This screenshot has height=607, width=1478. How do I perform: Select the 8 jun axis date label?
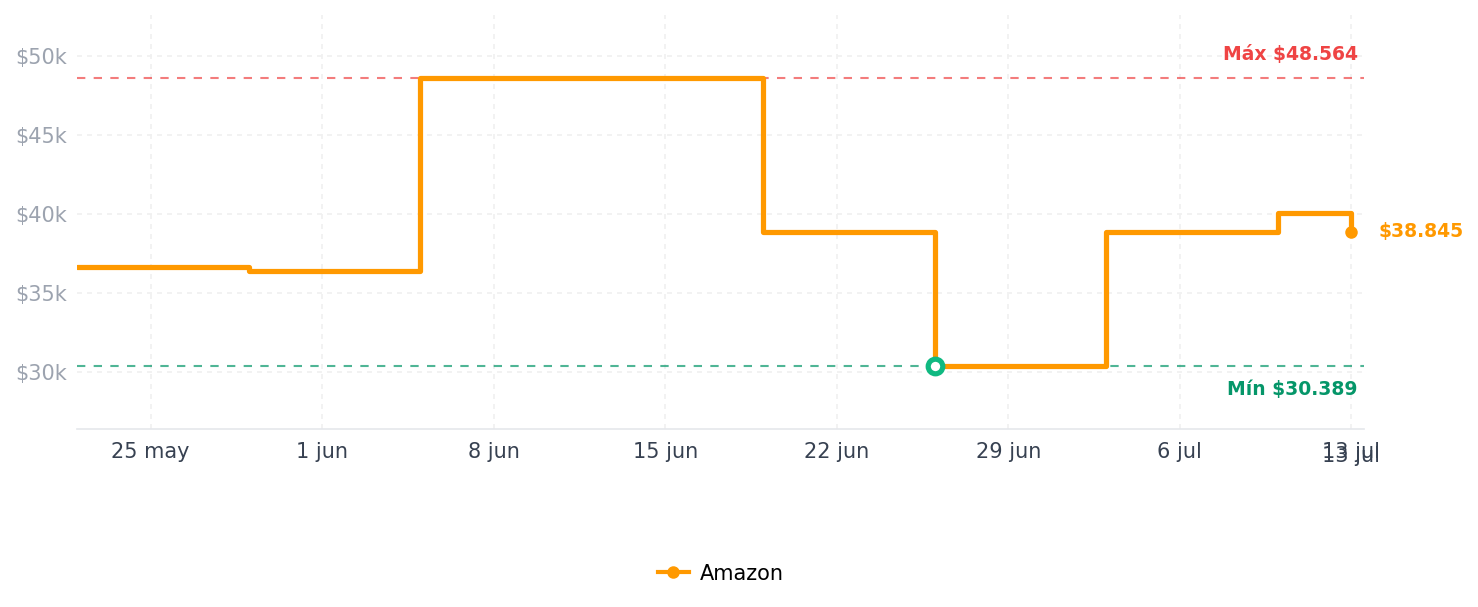[494, 451]
